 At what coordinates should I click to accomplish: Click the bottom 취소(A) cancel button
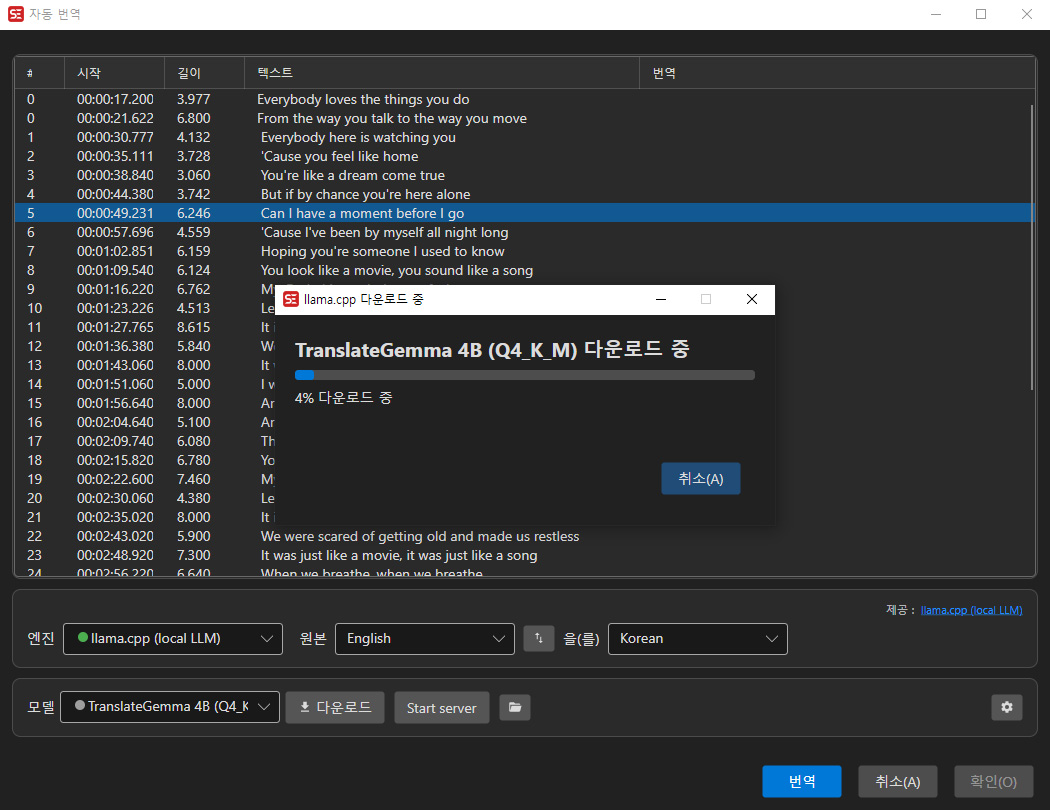(x=897, y=781)
